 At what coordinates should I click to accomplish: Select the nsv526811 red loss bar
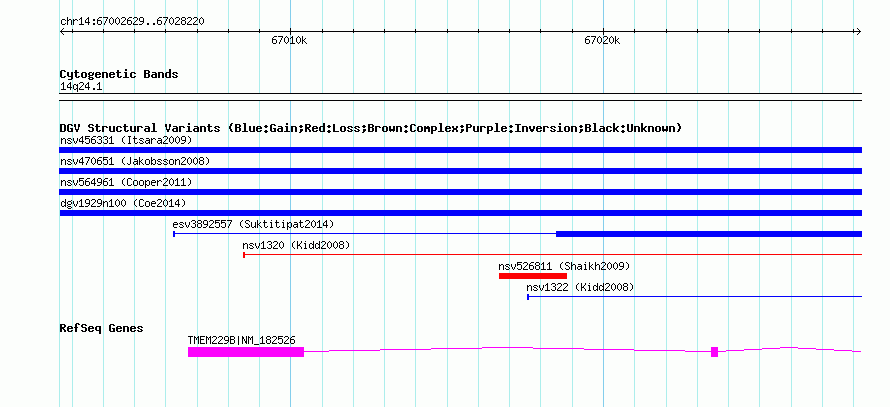pos(533,276)
